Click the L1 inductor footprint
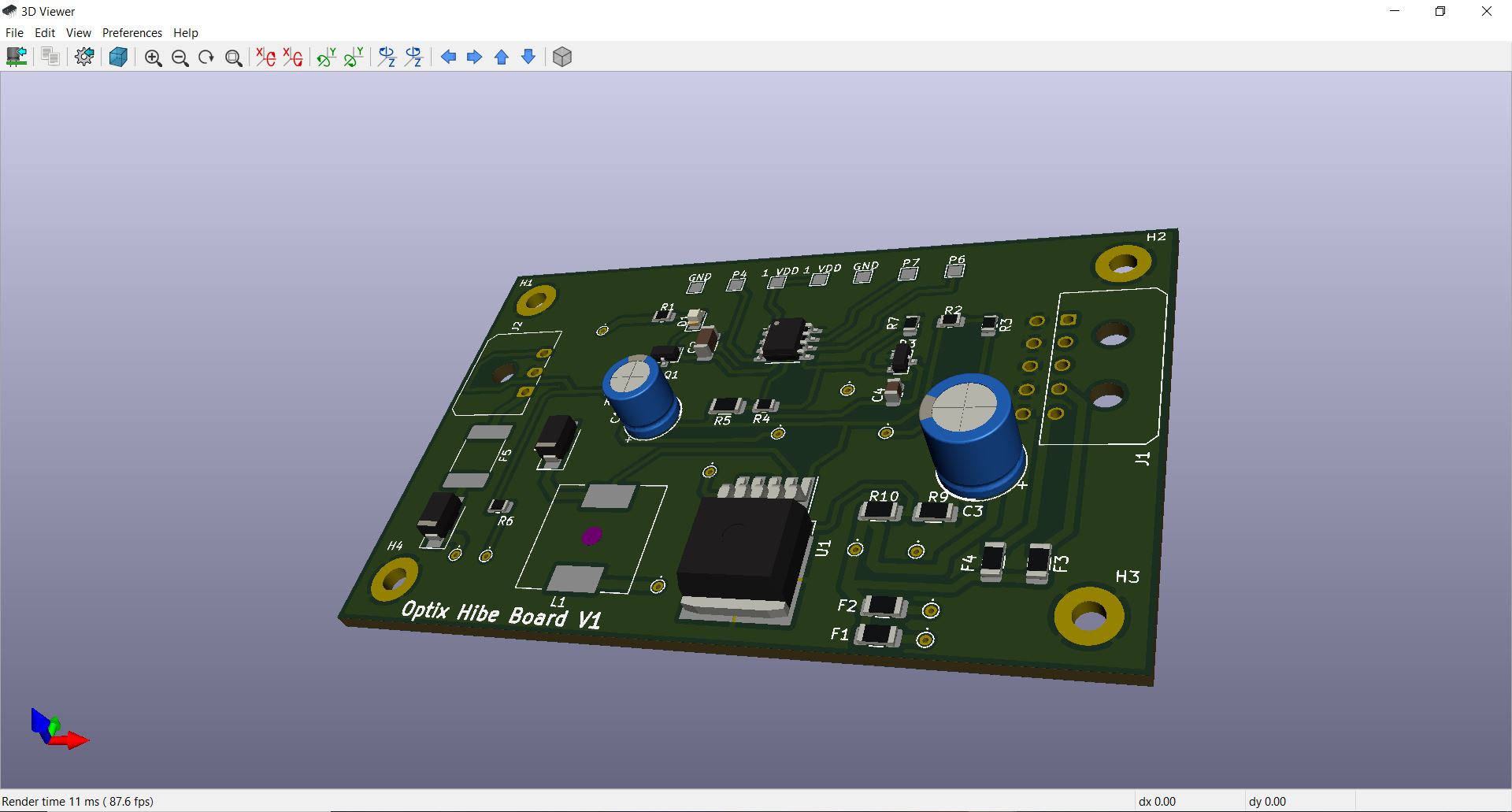1512x812 pixels. [x=591, y=538]
